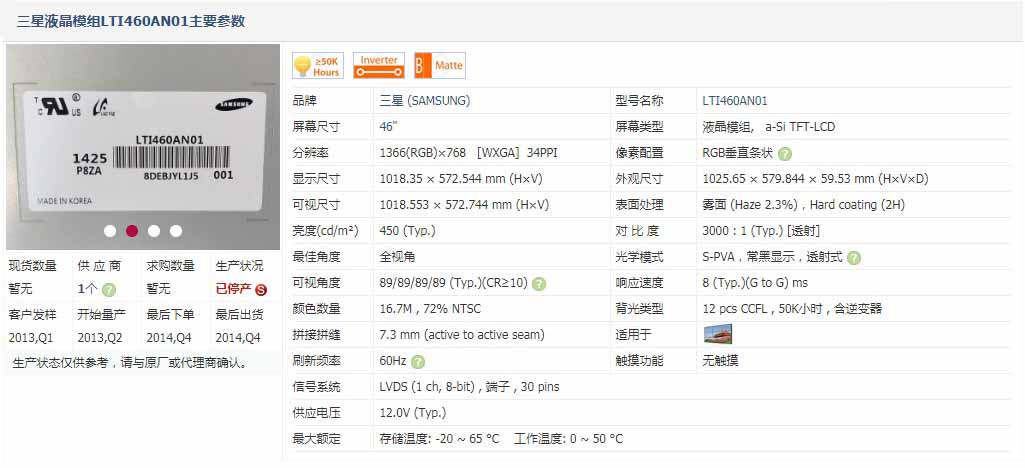Click the Inverter badge icon

379,66
